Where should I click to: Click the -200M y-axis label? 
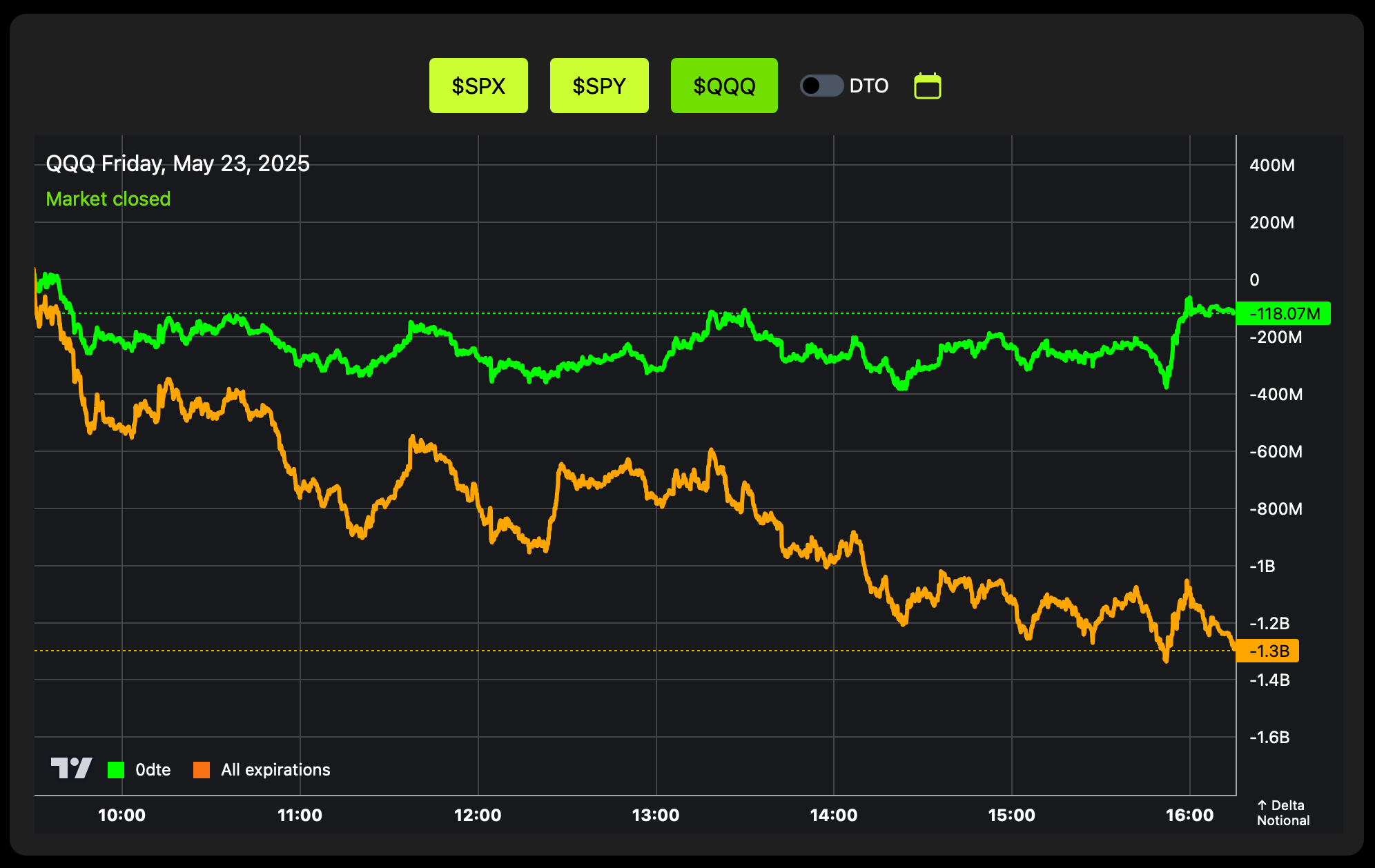[1276, 337]
